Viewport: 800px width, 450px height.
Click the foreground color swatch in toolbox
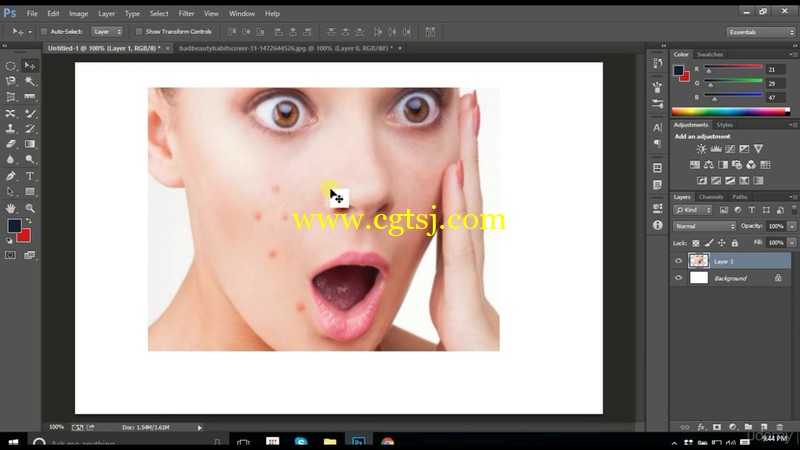(14, 226)
